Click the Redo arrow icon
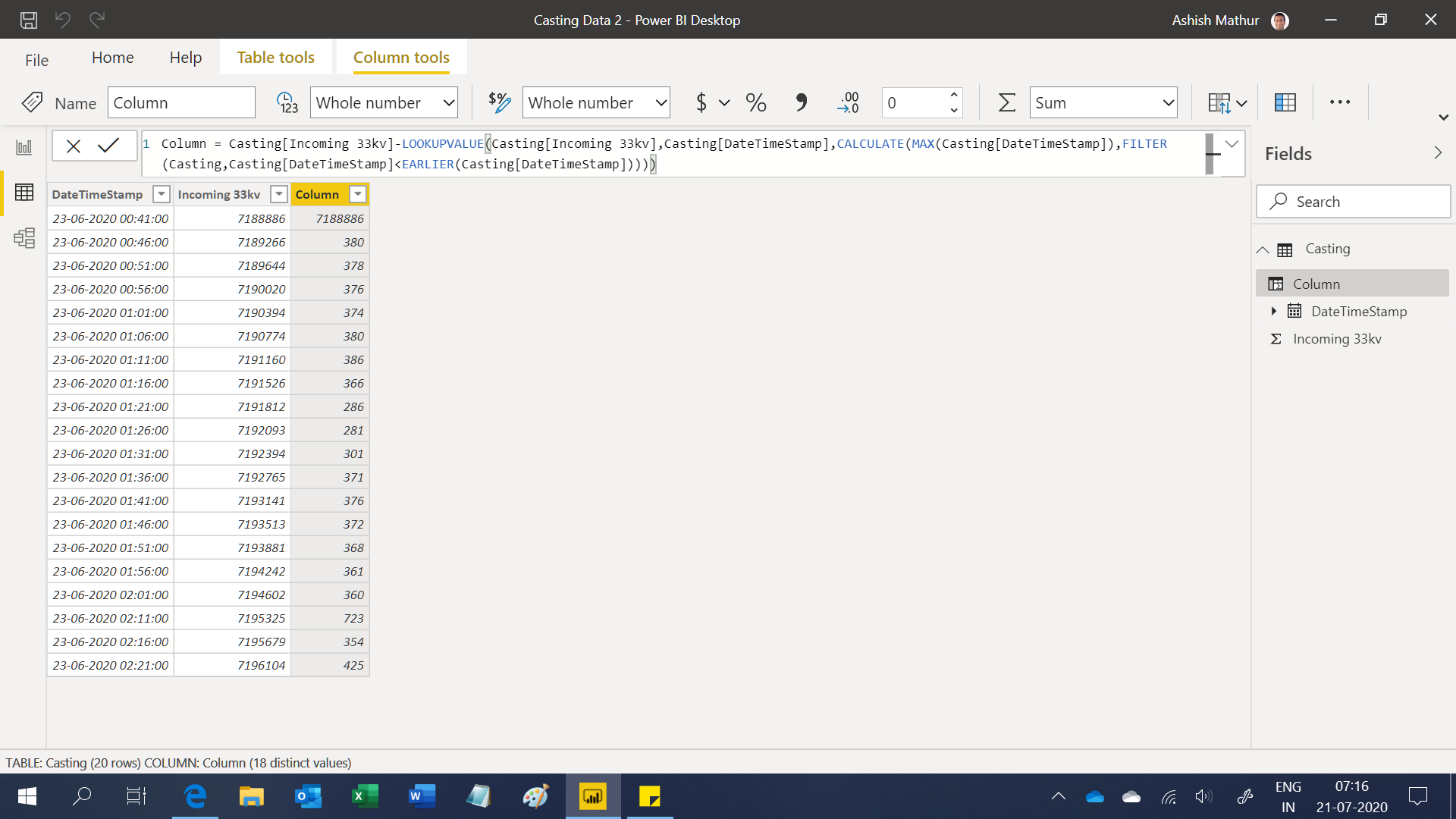Image resolution: width=1456 pixels, height=819 pixels. [97, 20]
